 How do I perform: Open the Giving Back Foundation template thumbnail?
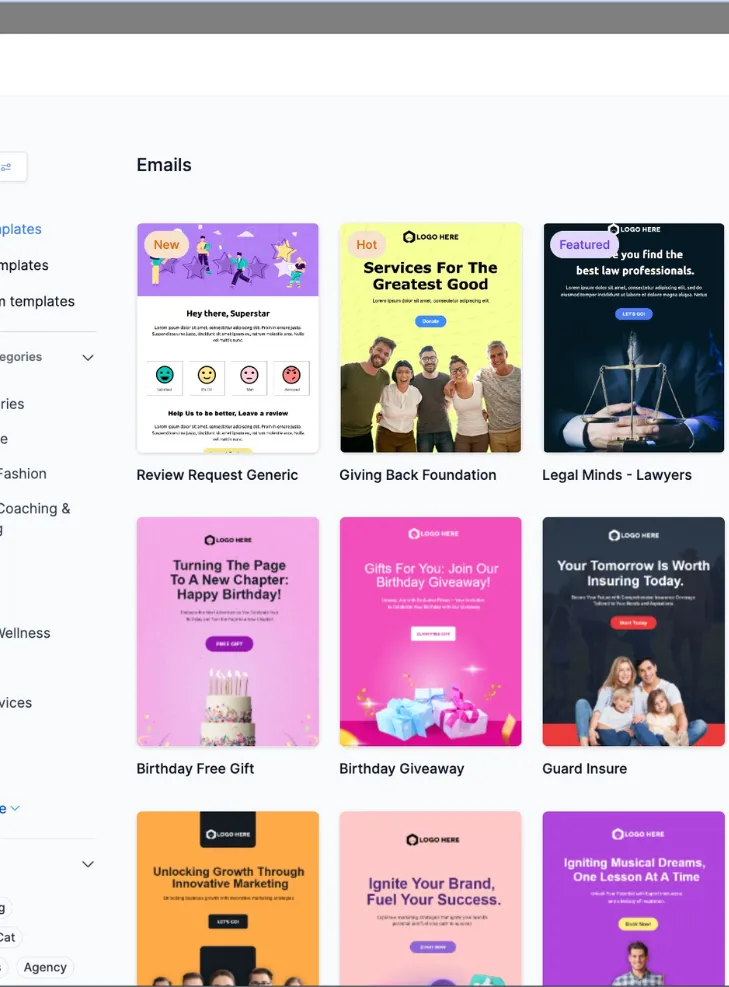click(x=431, y=338)
